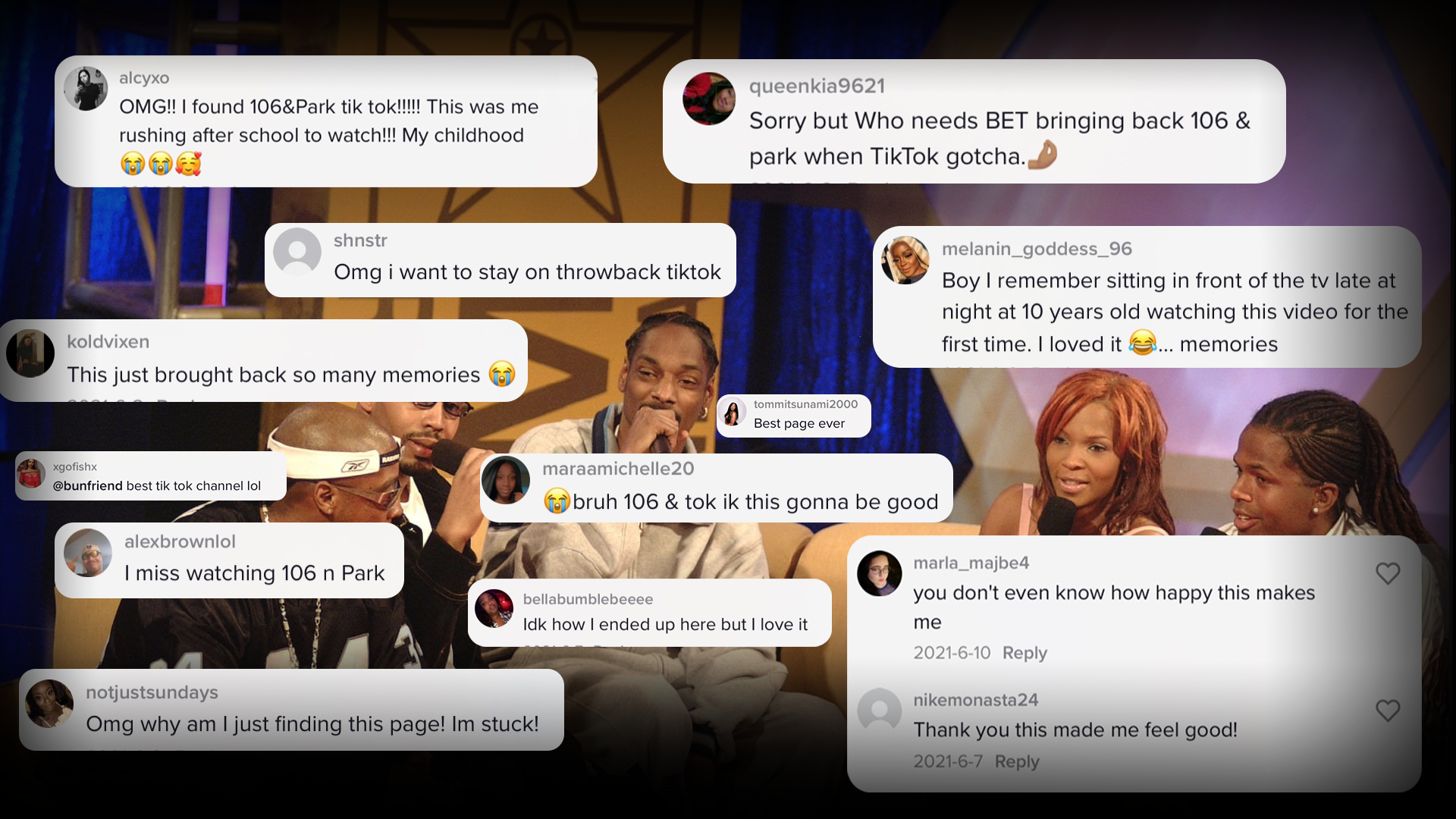Open the marla_majbe4 username link
This screenshot has height=819, width=1456.
click(971, 563)
